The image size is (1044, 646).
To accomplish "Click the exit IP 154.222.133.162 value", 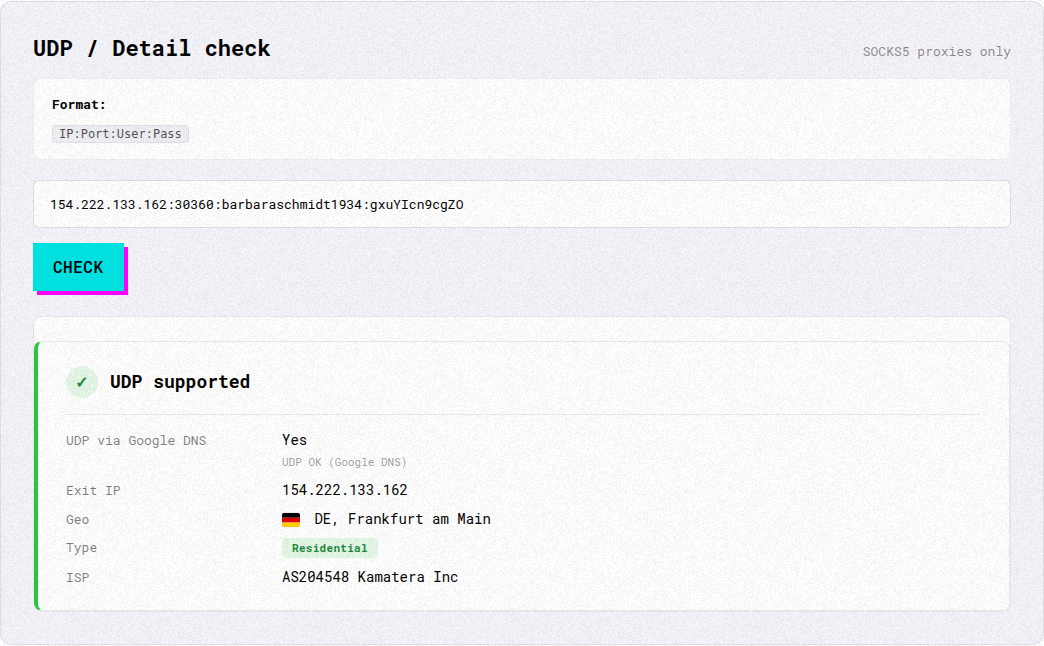I will [x=344, y=490].
